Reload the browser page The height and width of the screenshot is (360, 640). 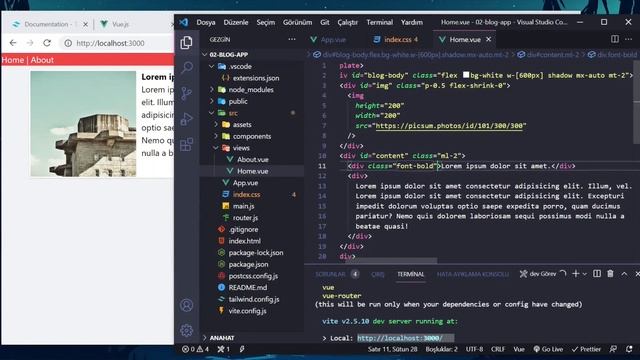click(x=47, y=43)
